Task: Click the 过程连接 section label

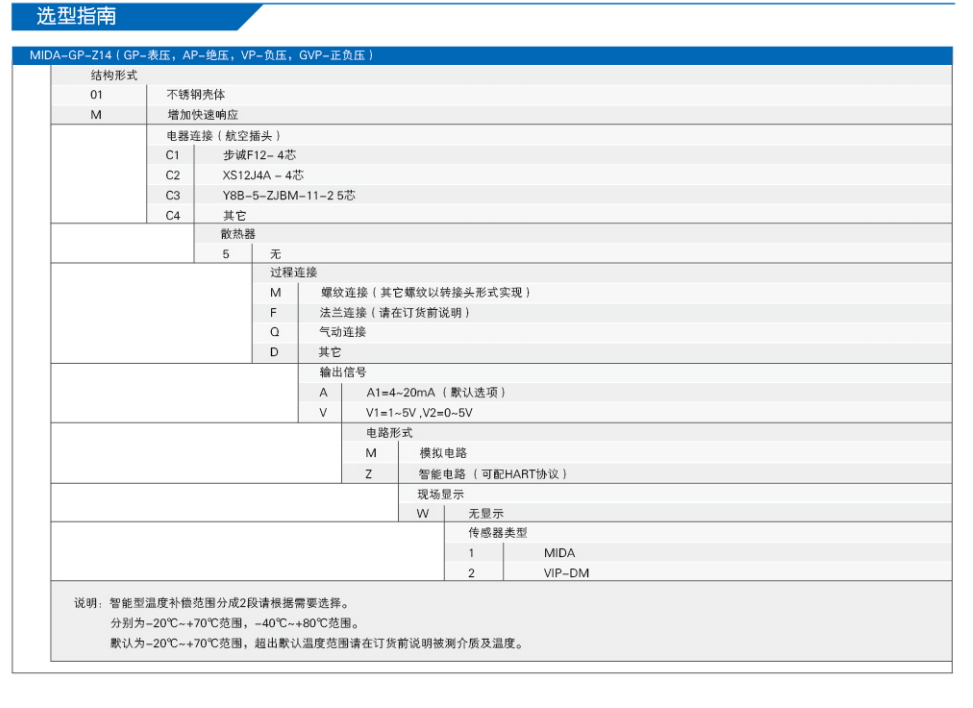Action: [293, 272]
